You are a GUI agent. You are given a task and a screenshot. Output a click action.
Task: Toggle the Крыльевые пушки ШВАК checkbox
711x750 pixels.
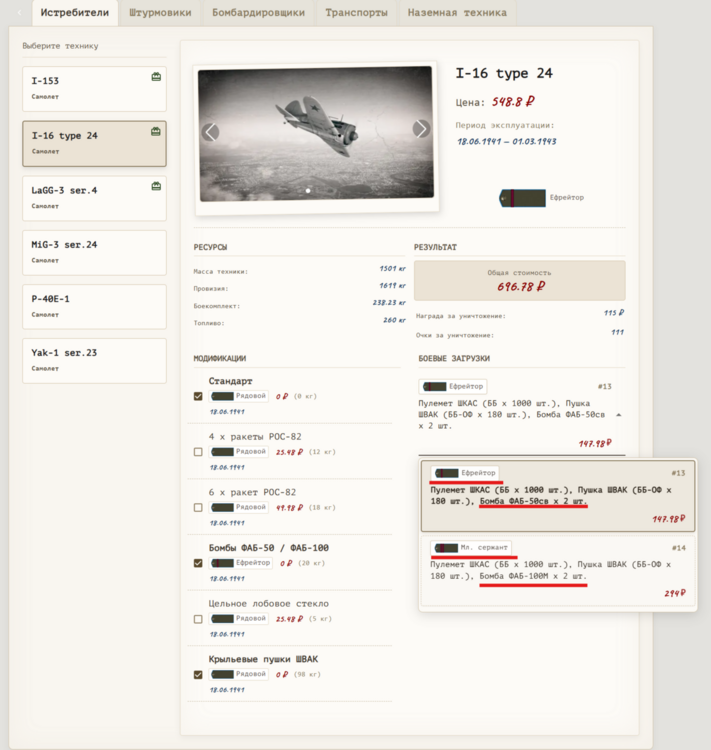click(x=198, y=674)
